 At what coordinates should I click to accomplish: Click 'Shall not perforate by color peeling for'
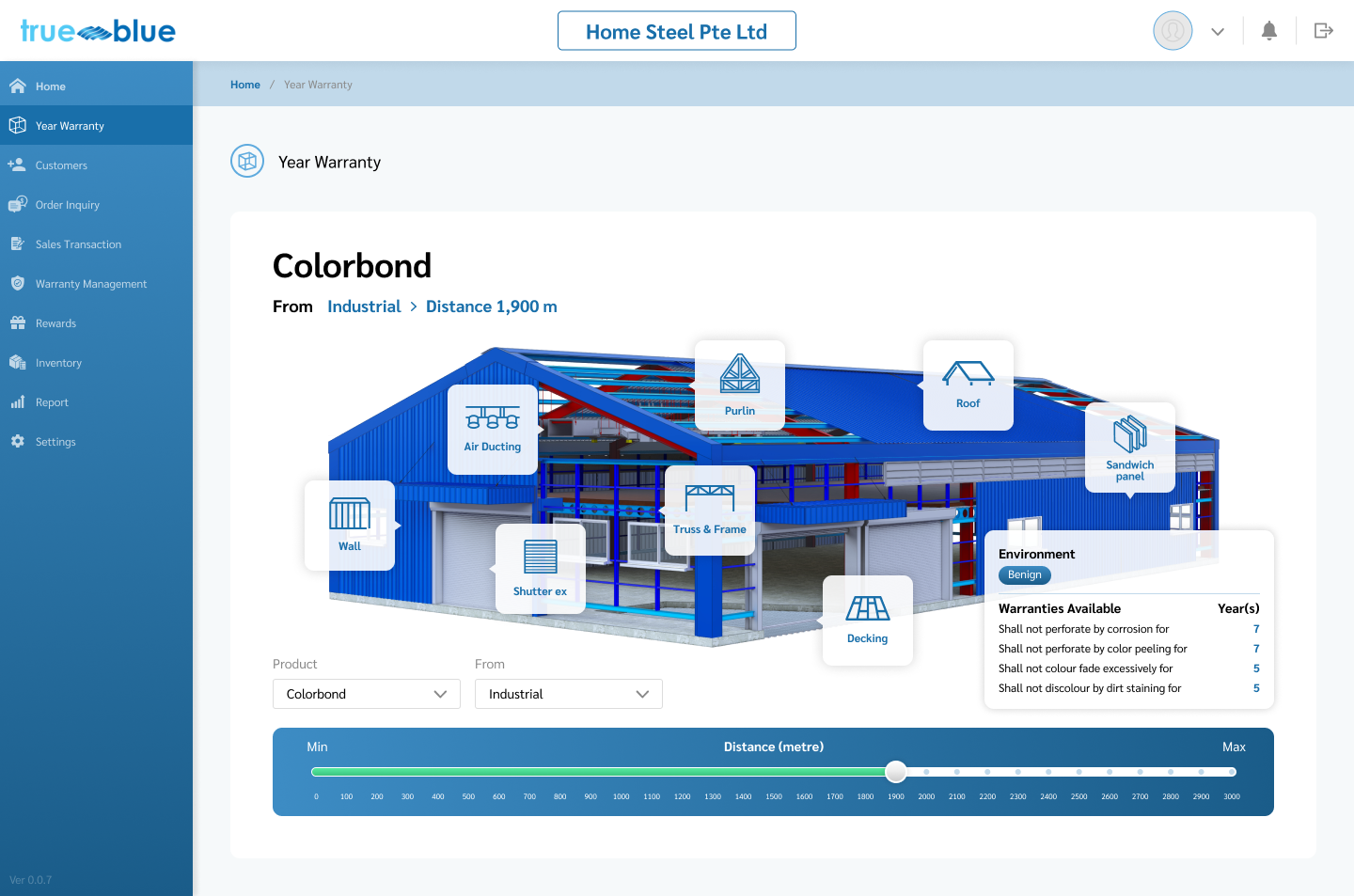1093,649
